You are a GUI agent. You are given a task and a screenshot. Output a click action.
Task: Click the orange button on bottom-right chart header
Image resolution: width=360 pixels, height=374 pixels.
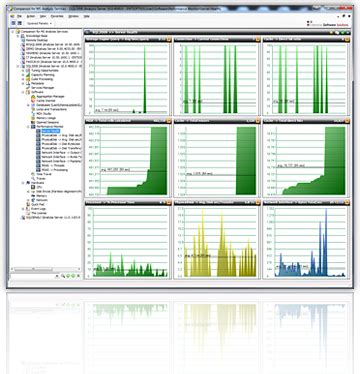click(x=347, y=203)
